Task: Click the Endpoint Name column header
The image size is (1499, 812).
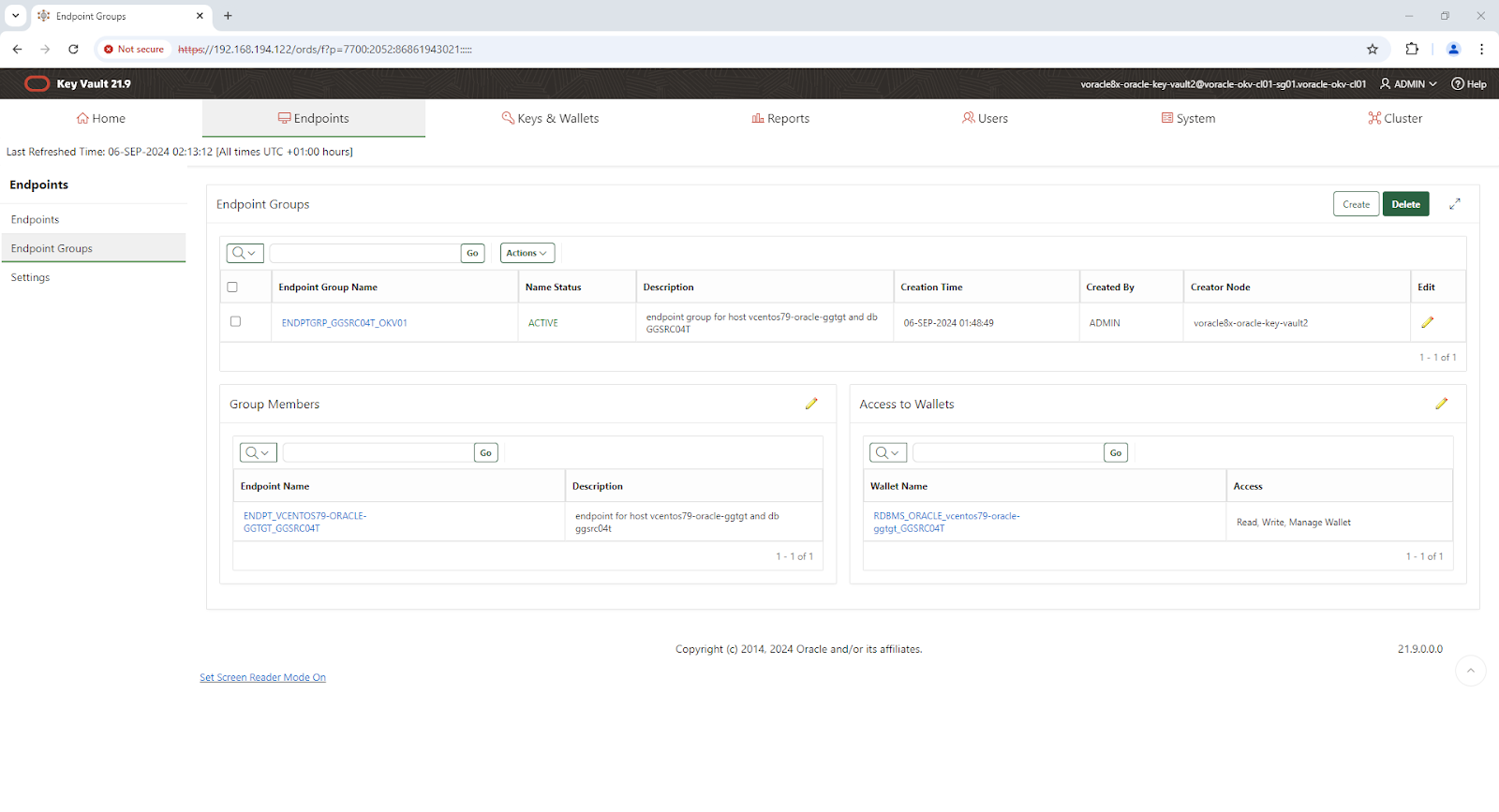Action: (275, 486)
